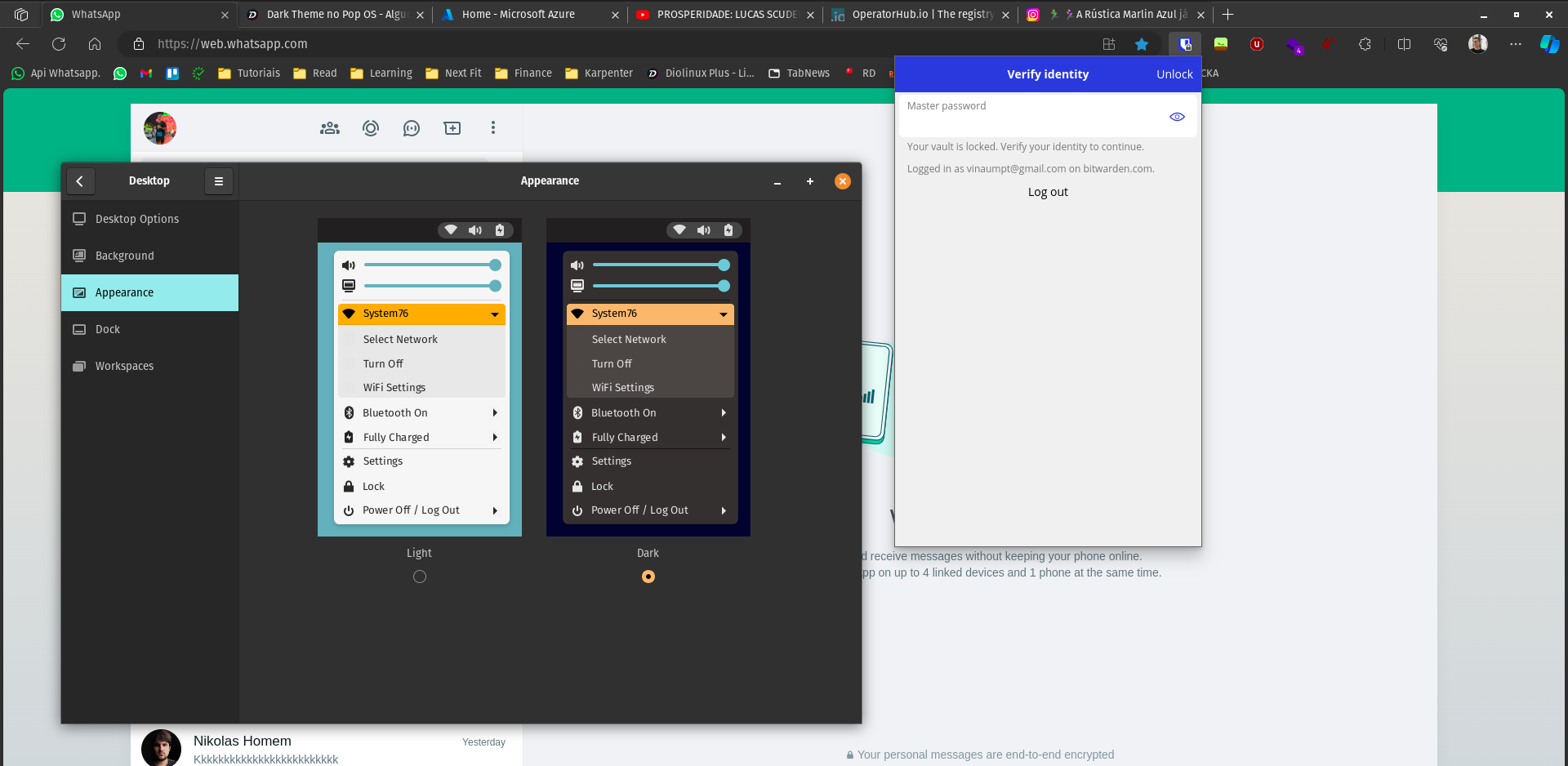Expand System76 dropdown in Light preview

tap(495, 314)
